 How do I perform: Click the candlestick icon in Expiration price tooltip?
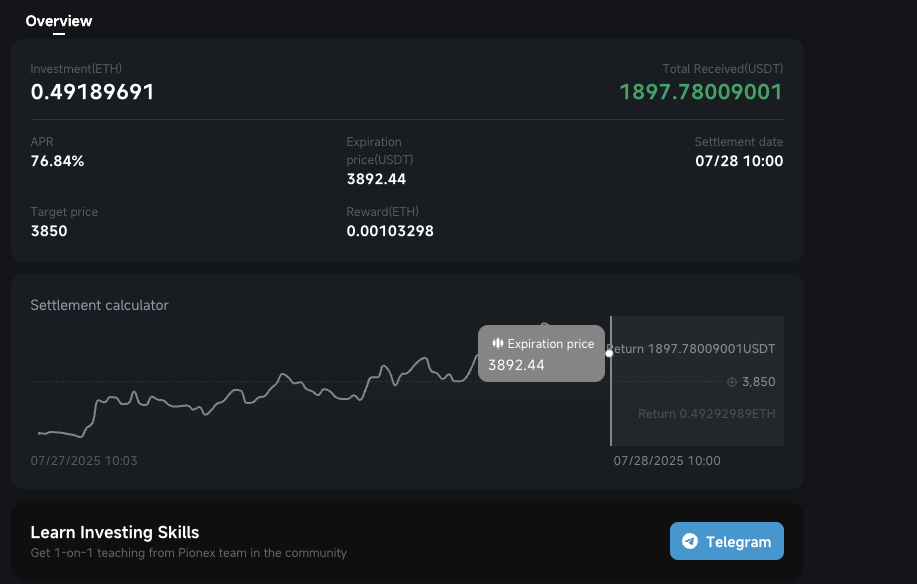pyautogui.click(x=498, y=343)
